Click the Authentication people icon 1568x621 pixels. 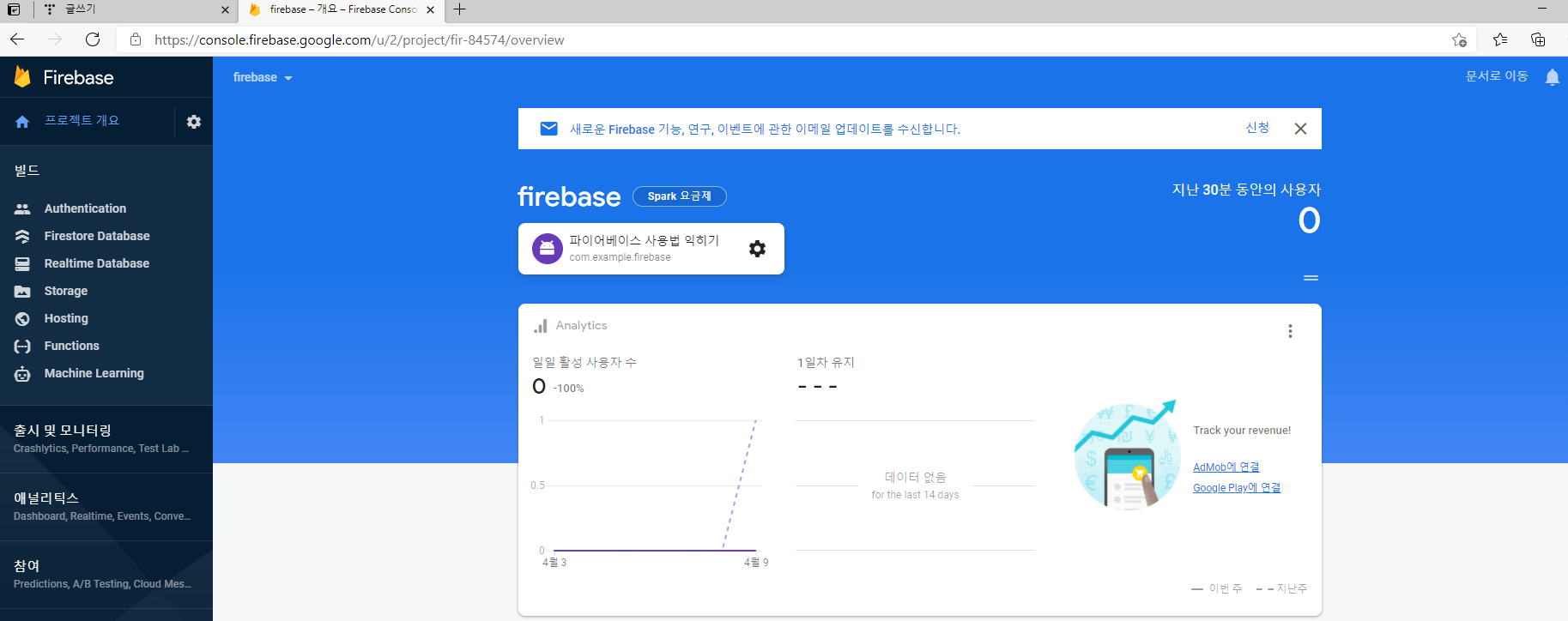point(22,208)
